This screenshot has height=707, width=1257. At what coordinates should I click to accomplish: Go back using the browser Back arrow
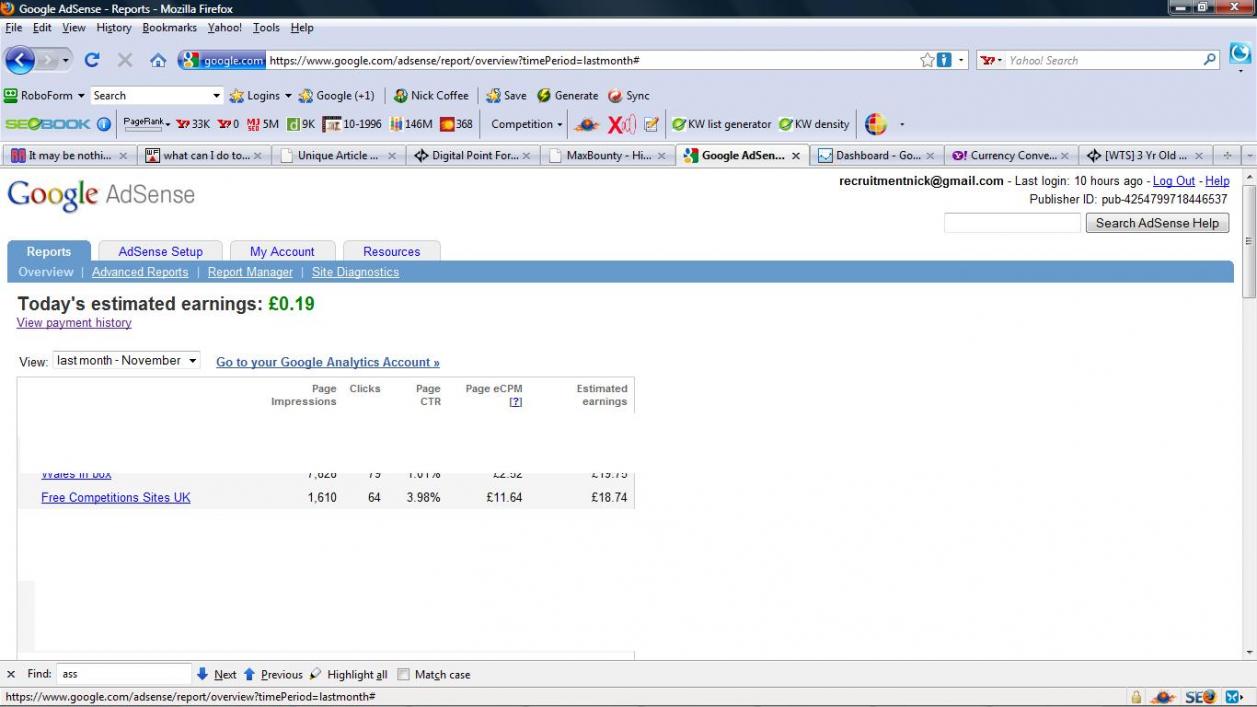point(20,60)
